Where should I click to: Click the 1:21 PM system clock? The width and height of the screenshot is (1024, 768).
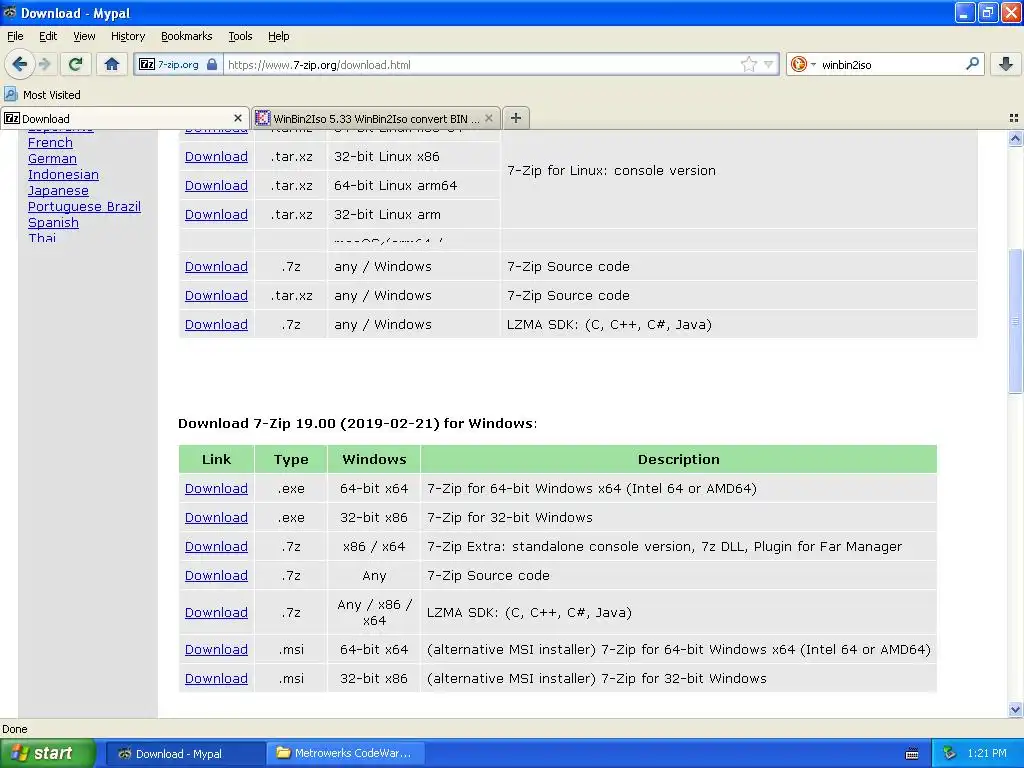tap(987, 753)
